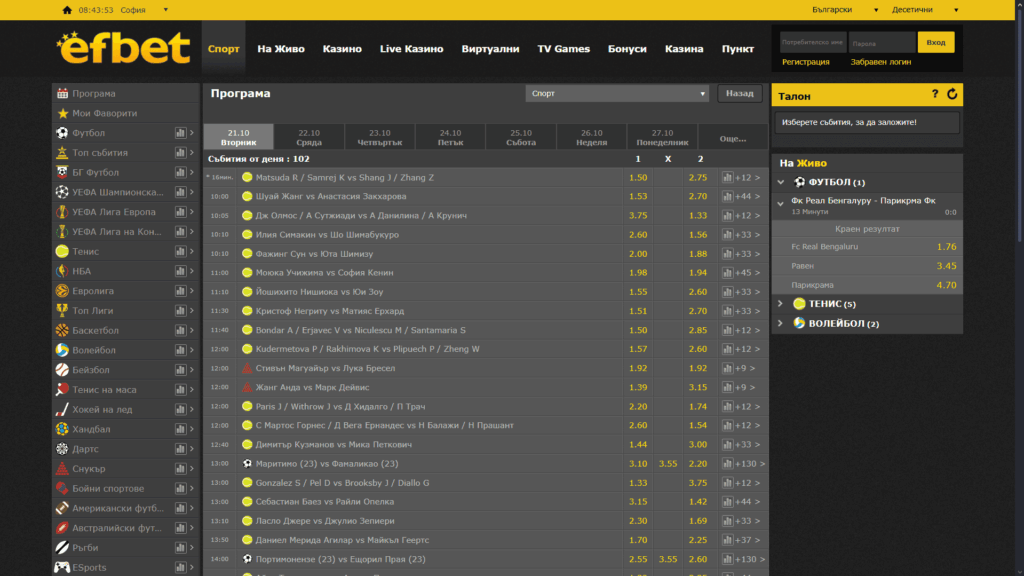Switch to the 22.10 Сряда date tab
This screenshot has width=1024, height=576.
[309, 137]
